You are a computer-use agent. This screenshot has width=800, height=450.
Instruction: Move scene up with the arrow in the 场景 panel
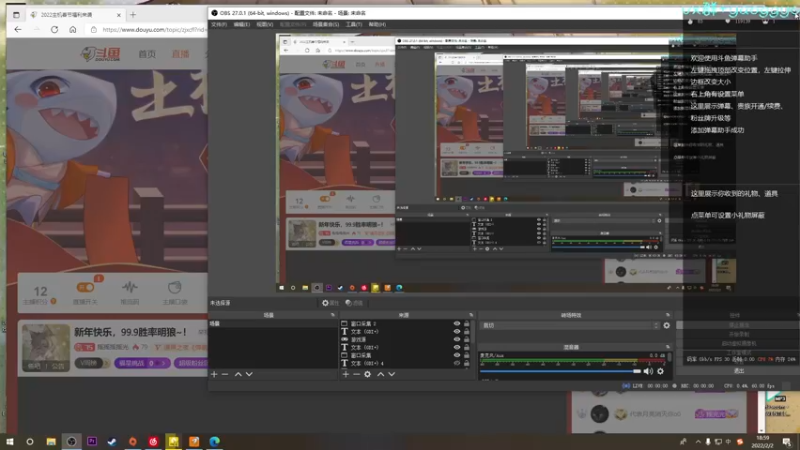[x=238, y=374]
